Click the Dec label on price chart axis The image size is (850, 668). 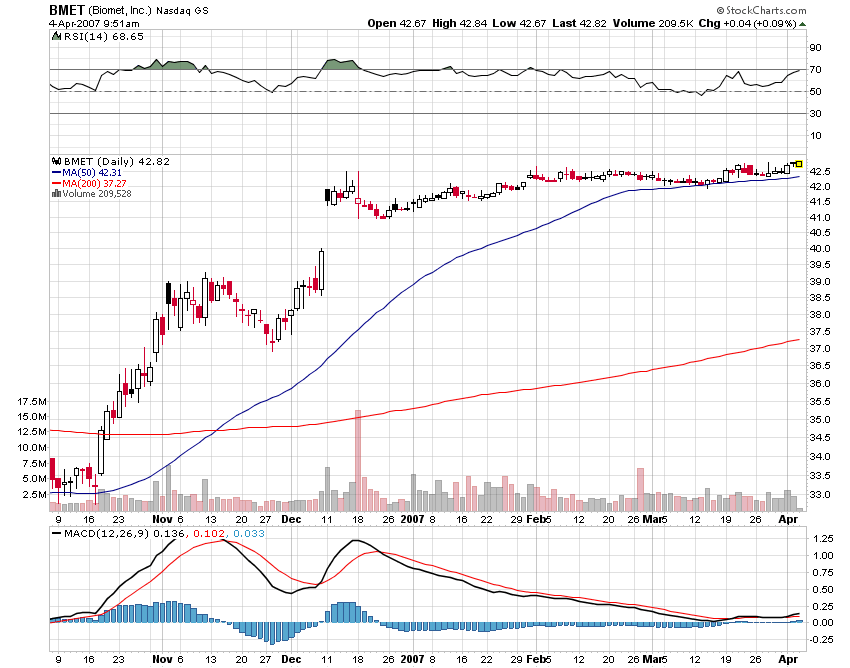point(291,519)
